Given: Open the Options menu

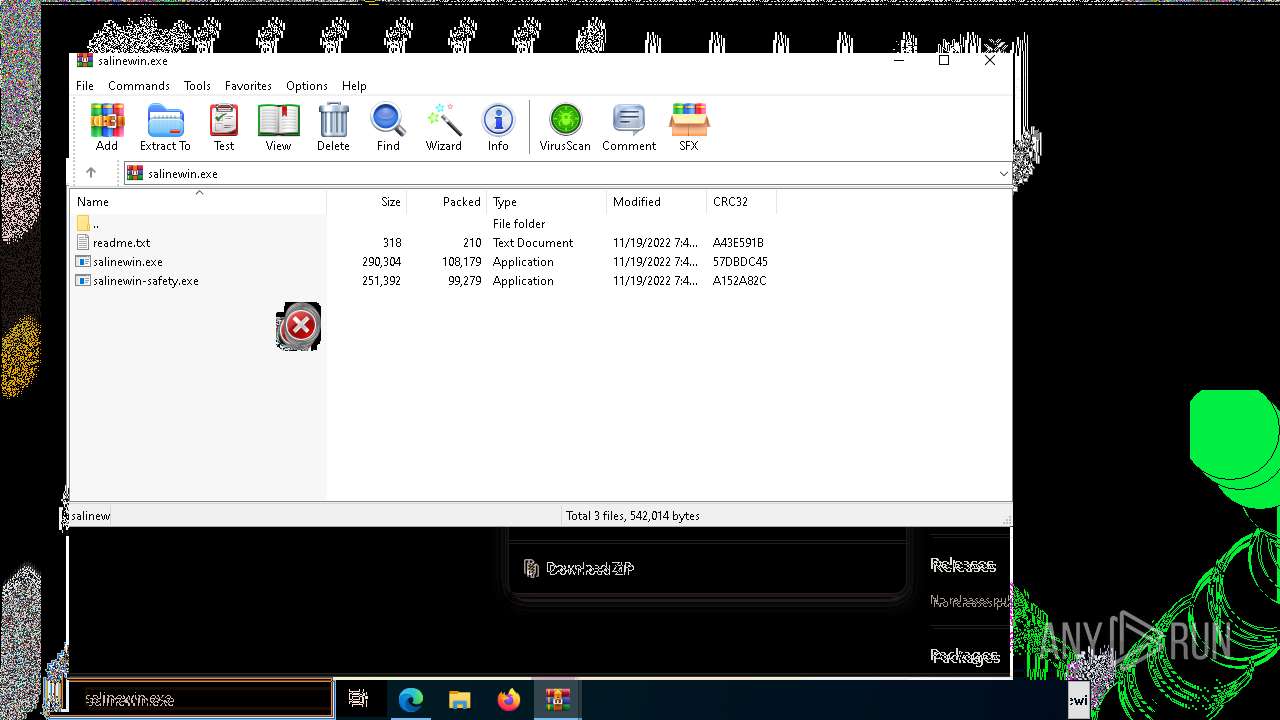Looking at the screenshot, I should click(307, 86).
